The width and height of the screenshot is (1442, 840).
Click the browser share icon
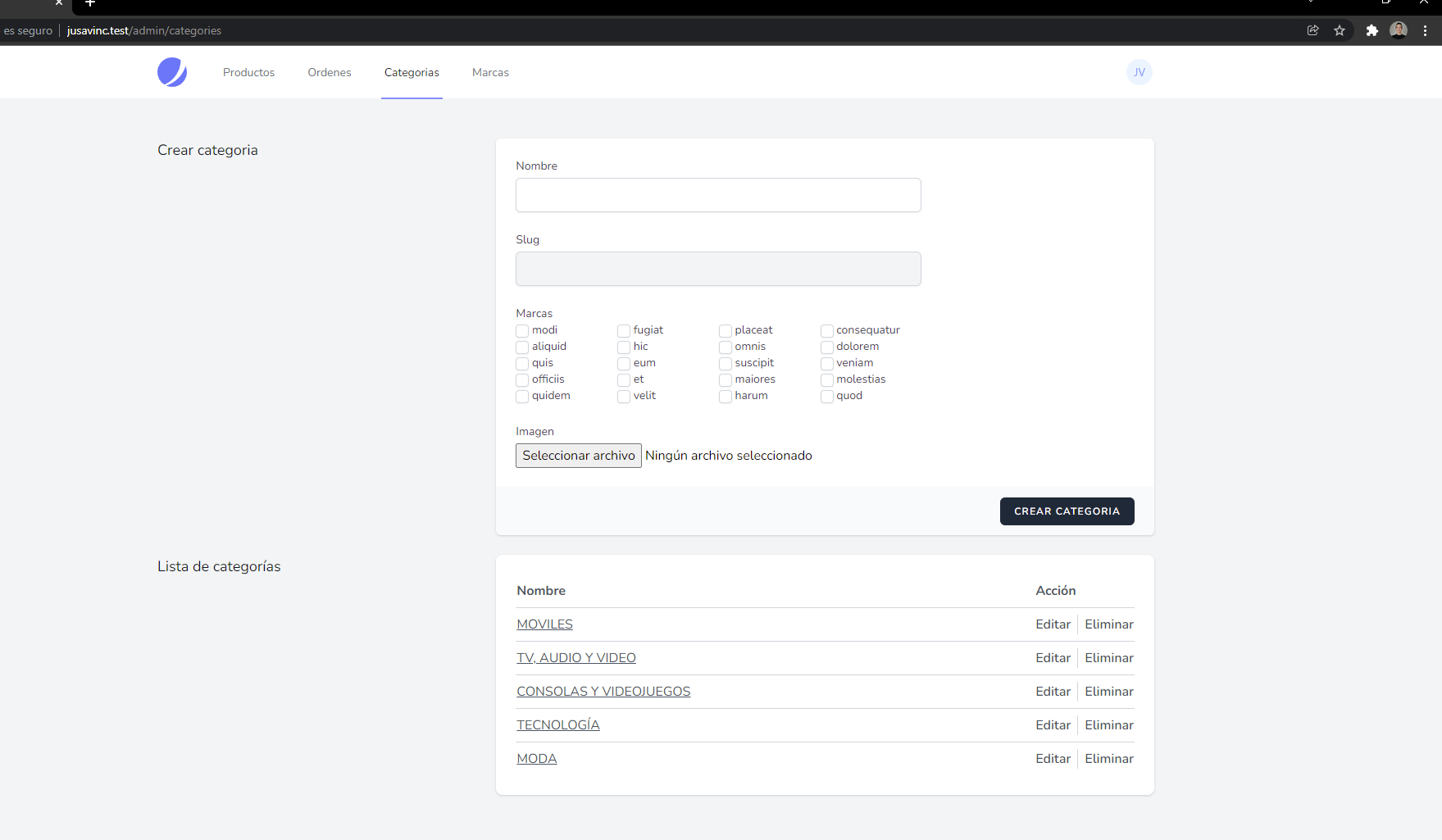[1313, 30]
